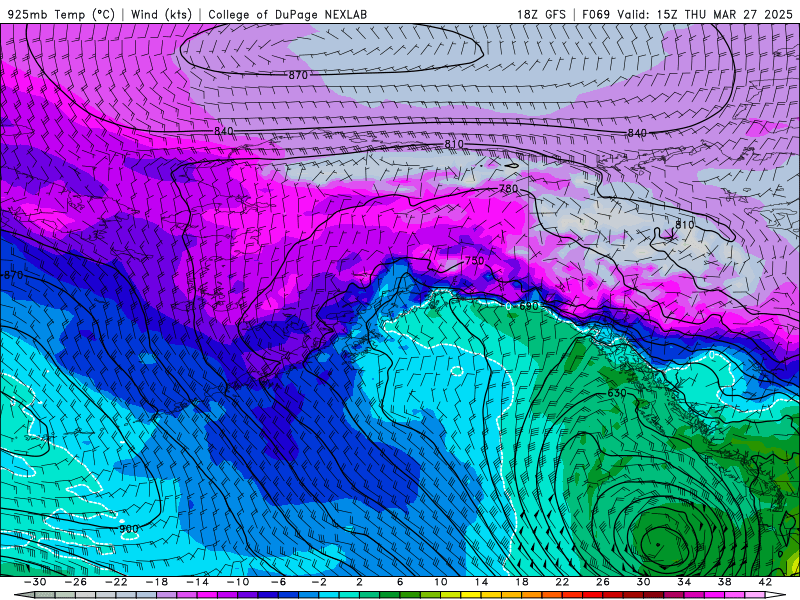This screenshot has width=800, height=600.
Task: Click the 30 color scale label
Action: click(x=643, y=582)
